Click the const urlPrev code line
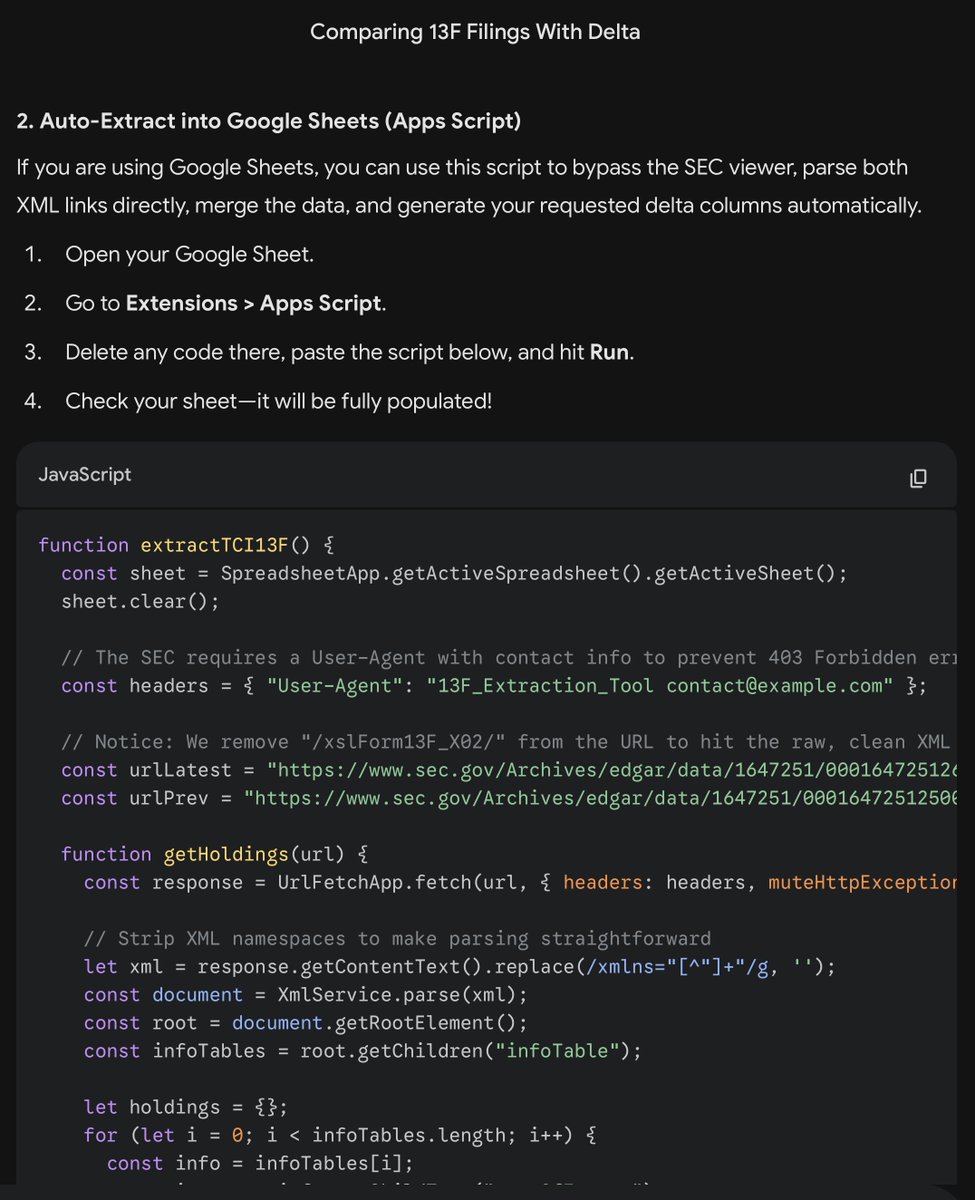Viewport: 975px width, 1200px height. click(x=509, y=798)
